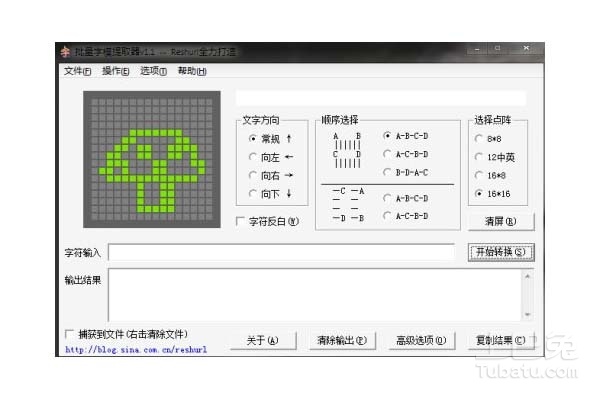This screenshot has width=600, height=400.
Task: Click inside the 输出结果 text area
Action: 315,295
